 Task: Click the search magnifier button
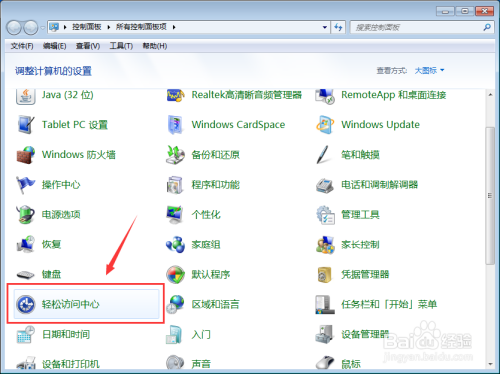click(x=487, y=27)
